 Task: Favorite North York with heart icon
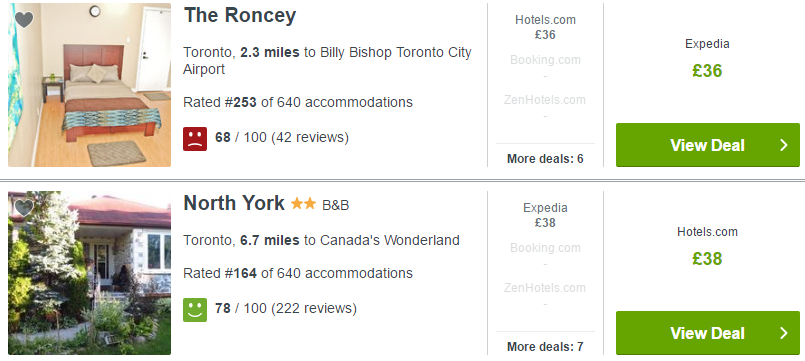[24, 208]
